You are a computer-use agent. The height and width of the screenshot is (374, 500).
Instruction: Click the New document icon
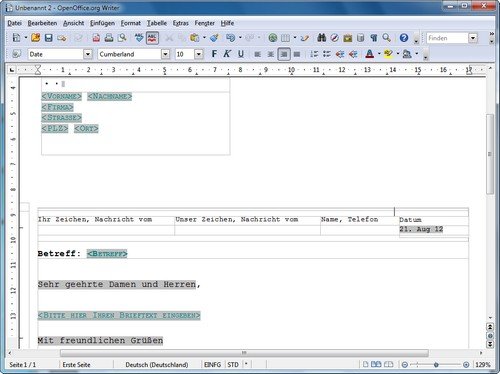click(x=16, y=38)
